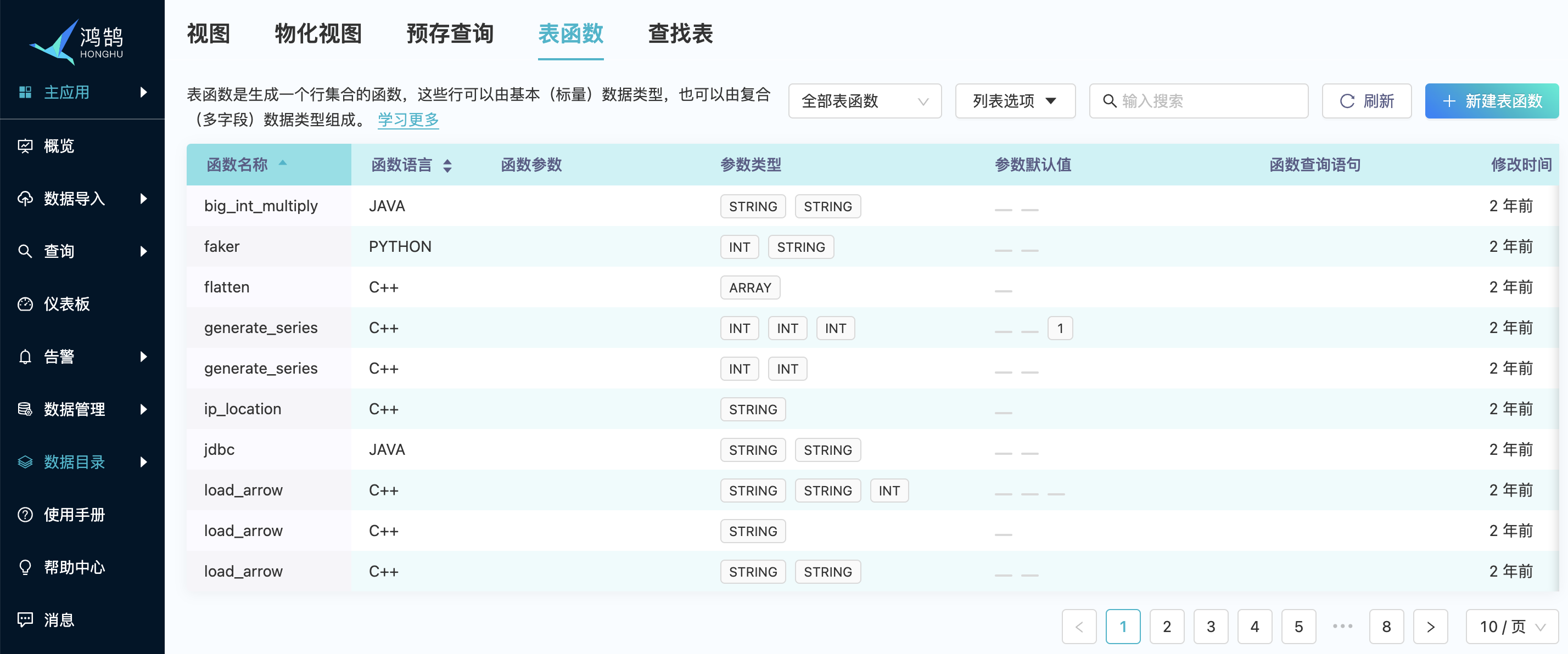Click the messages chat bubble icon
Image resolution: width=1568 pixels, height=654 pixels.
coord(25,619)
